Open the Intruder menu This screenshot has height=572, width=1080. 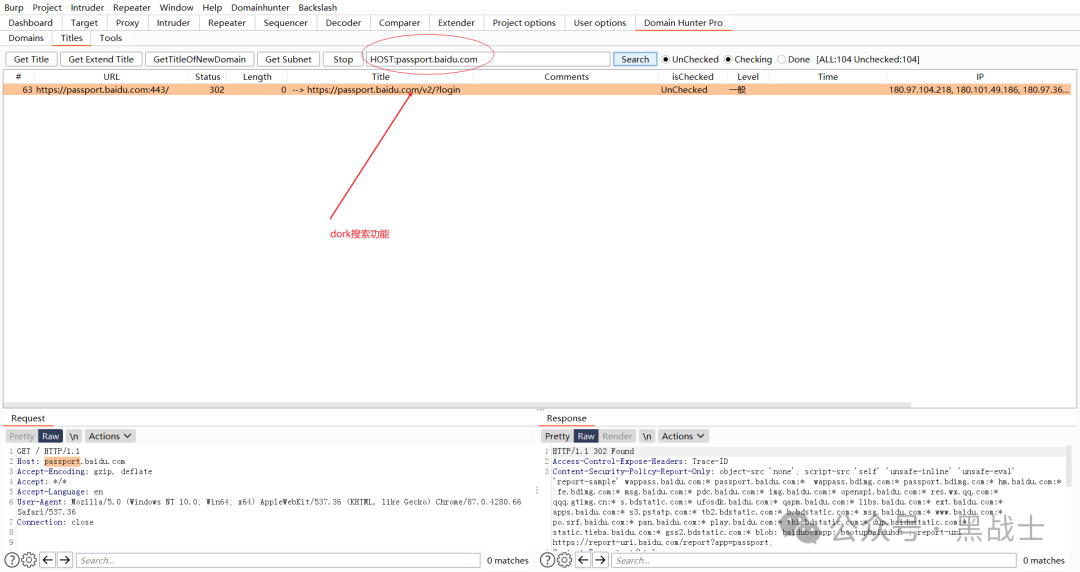coord(87,8)
